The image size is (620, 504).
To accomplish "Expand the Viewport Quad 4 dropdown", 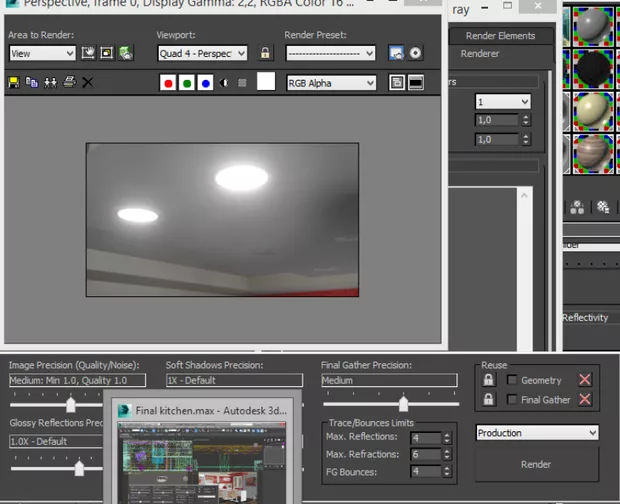I will point(201,53).
